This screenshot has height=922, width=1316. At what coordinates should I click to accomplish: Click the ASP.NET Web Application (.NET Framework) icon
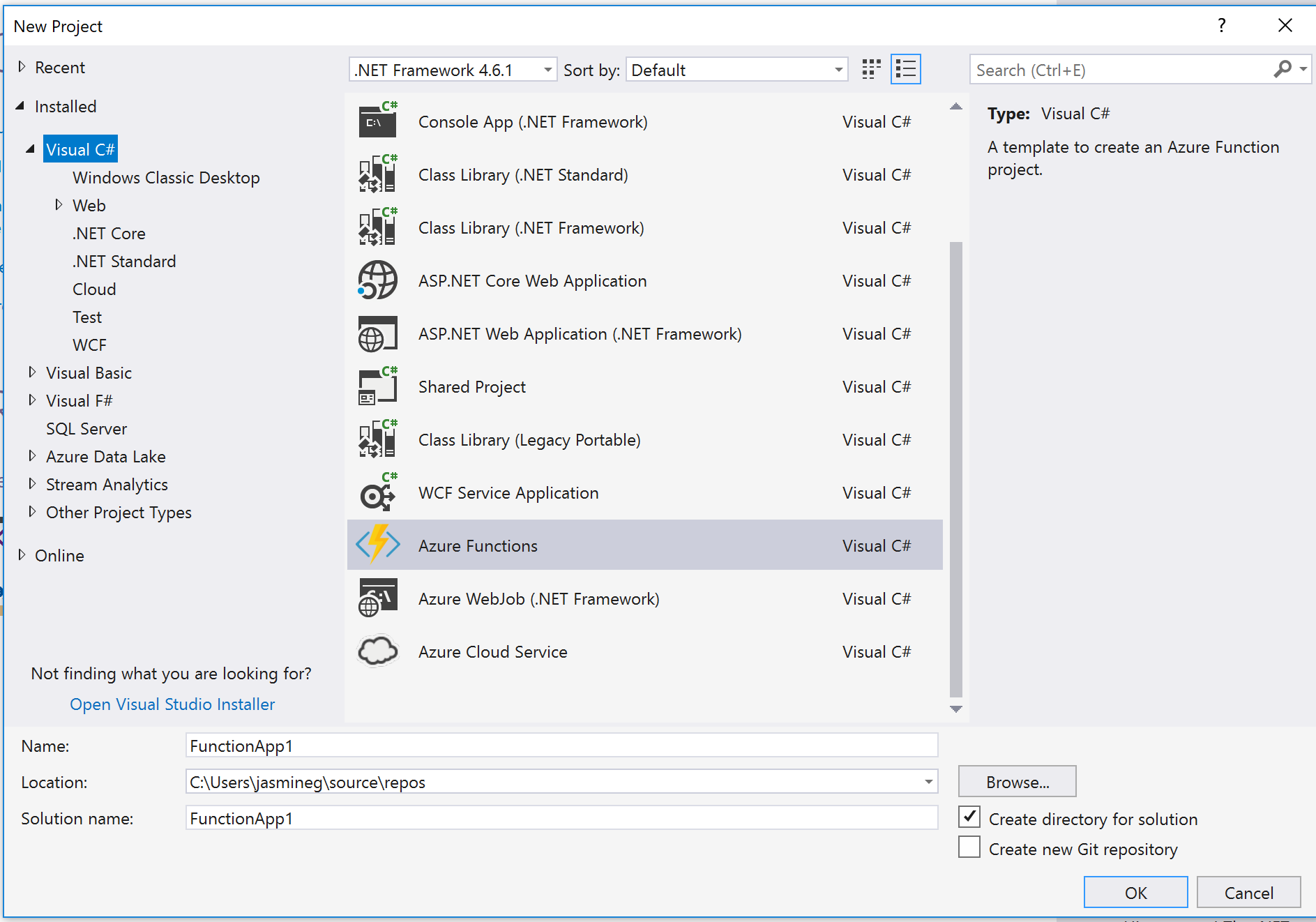(x=378, y=333)
